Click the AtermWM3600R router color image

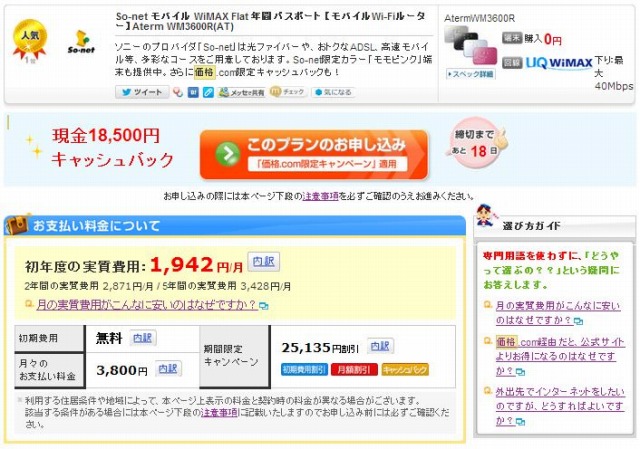click(x=471, y=45)
